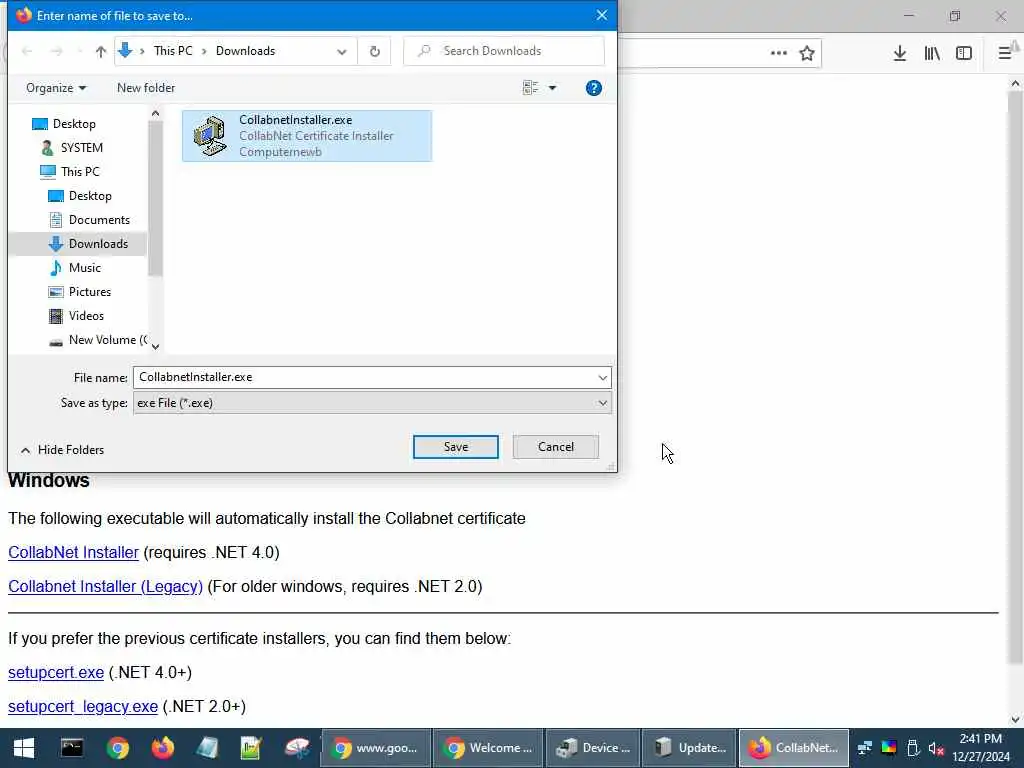Click Downloads in address breadcrumb

[246, 51]
